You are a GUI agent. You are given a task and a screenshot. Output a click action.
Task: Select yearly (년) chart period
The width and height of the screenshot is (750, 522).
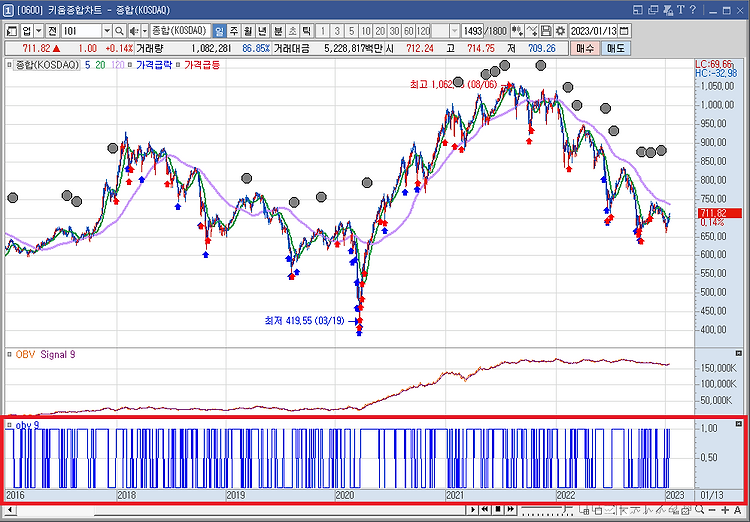[262, 31]
